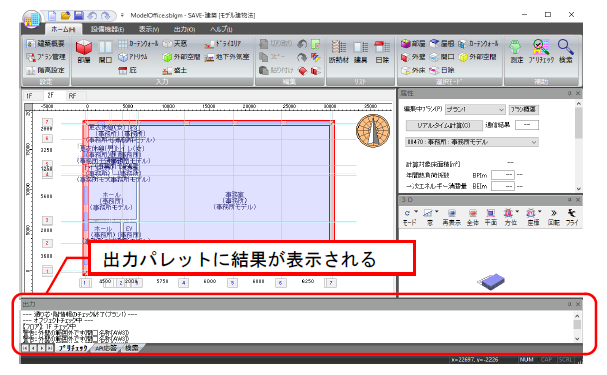Select the 部屋 room input tool
The image size is (607, 375).
(x=84, y=51)
